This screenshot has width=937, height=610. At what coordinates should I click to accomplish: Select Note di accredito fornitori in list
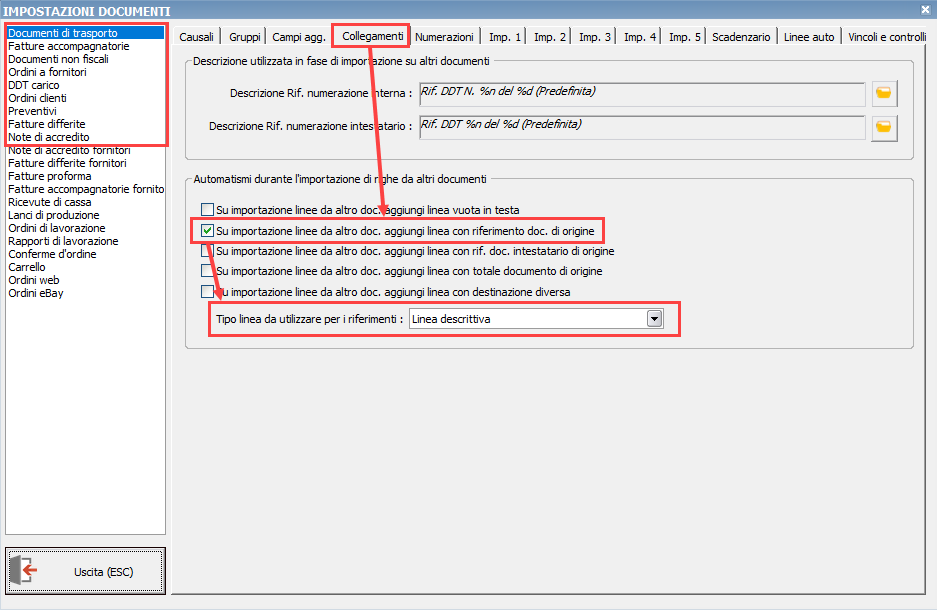pyautogui.click(x=85, y=151)
